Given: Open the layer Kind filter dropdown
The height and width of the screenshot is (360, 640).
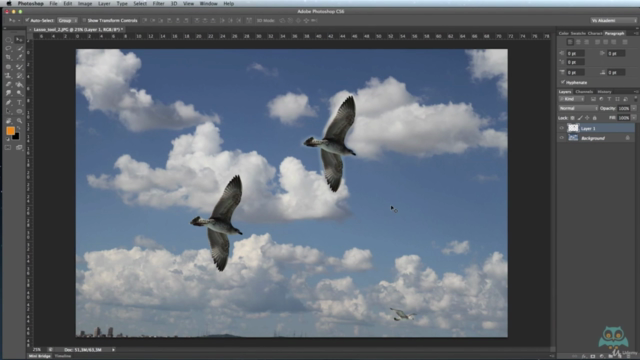Looking at the screenshot, I should coord(571,99).
